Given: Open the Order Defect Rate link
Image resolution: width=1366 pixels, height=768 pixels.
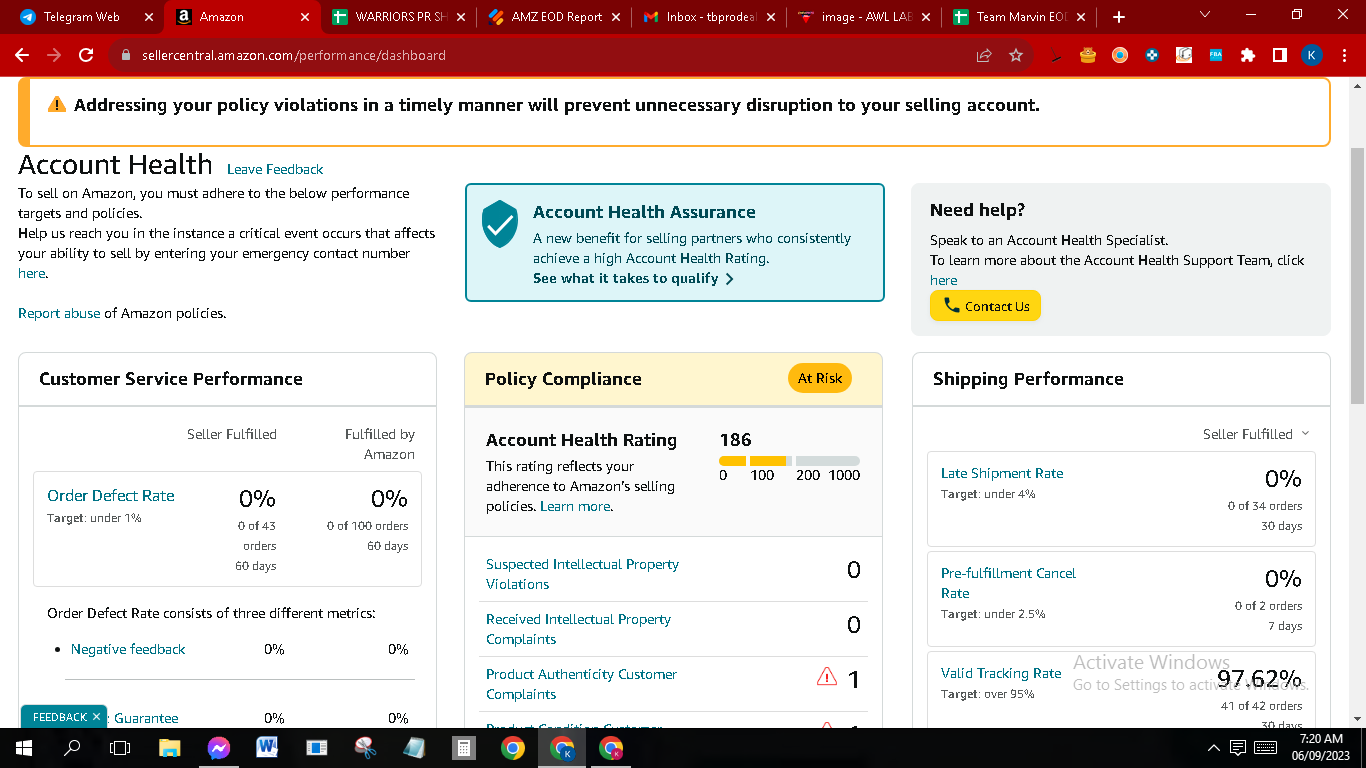Looking at the screenshot, I should (x=111, y=496).
